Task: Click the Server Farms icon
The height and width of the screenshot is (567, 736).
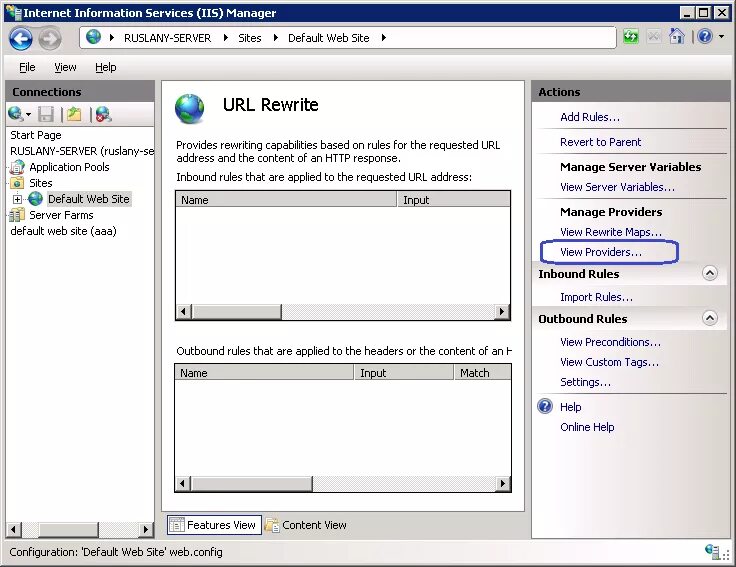Action: 17,215
